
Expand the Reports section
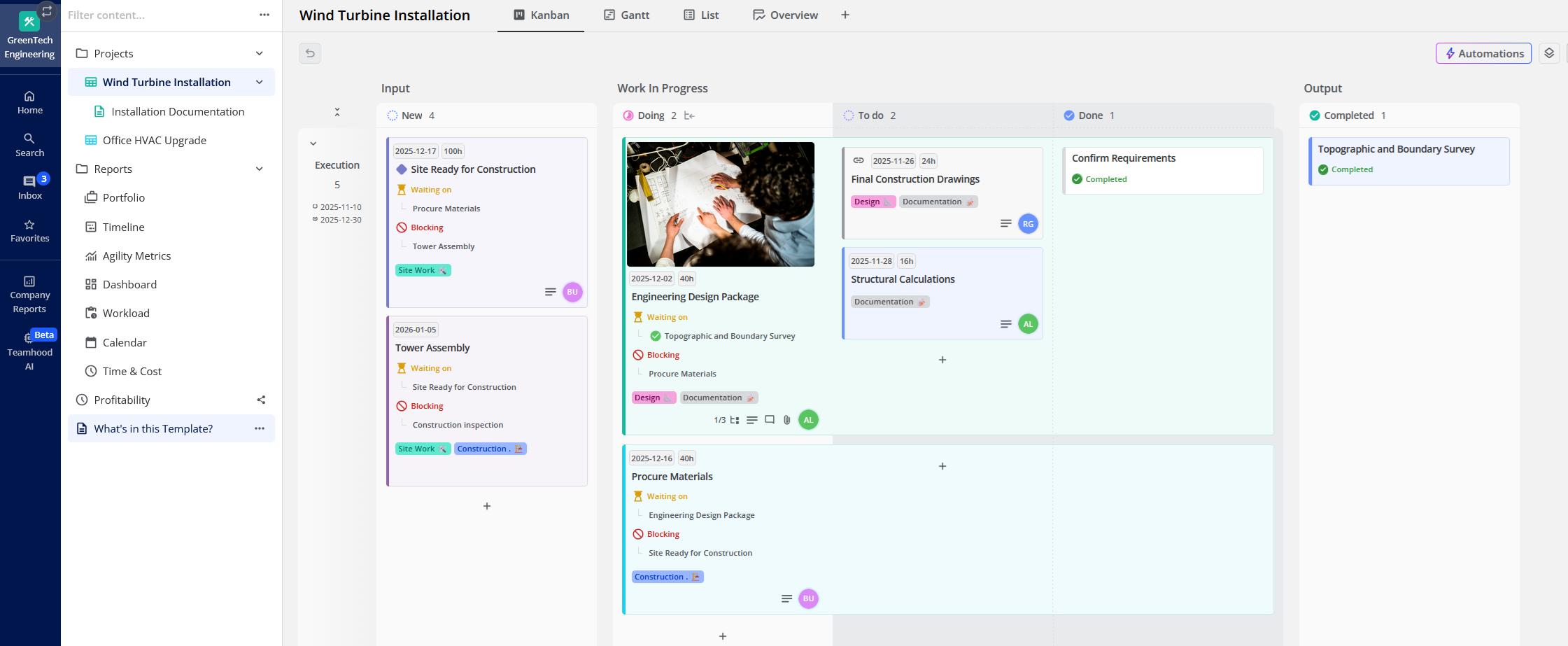259,169
